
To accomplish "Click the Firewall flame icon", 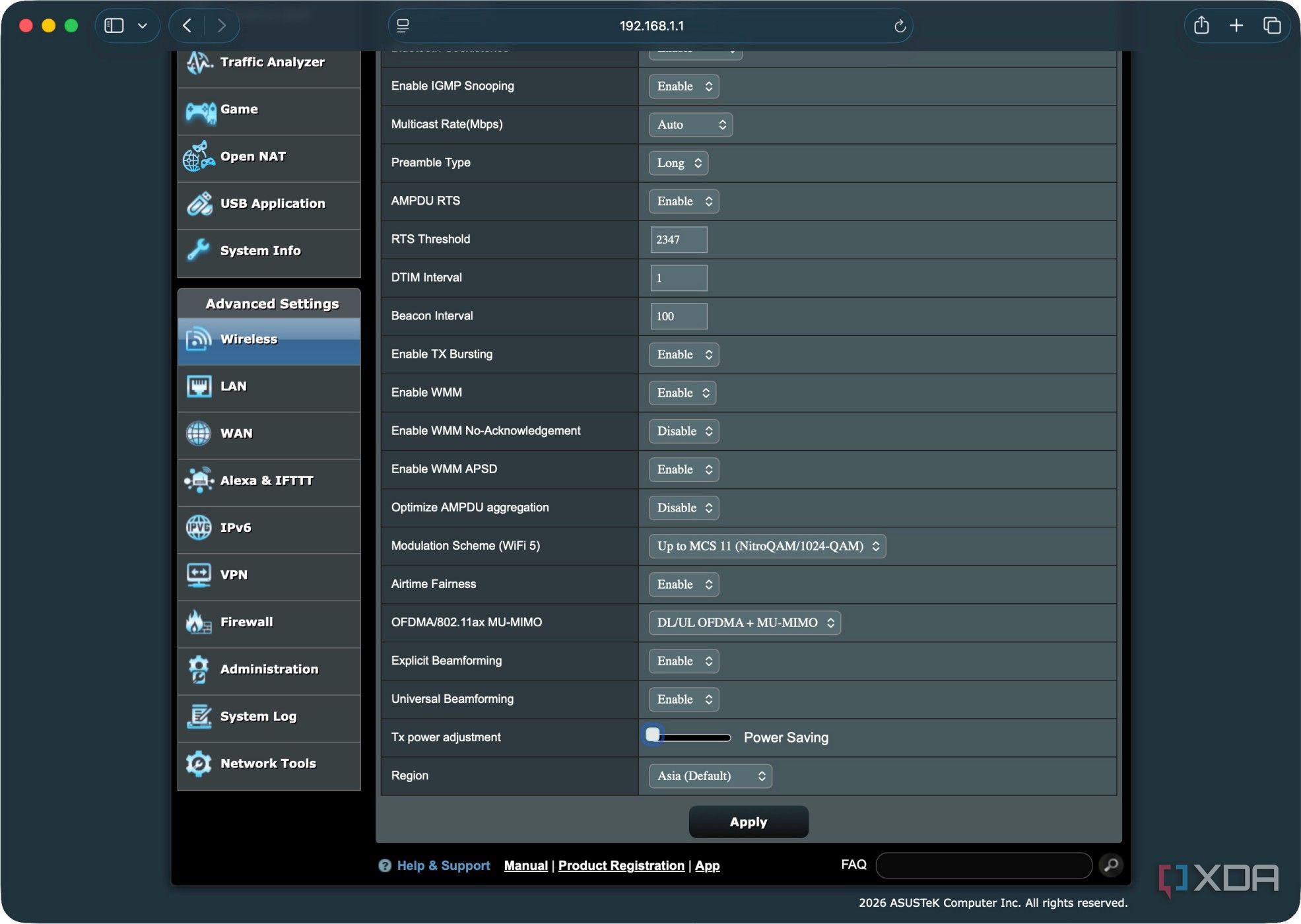I will [198, 622].
